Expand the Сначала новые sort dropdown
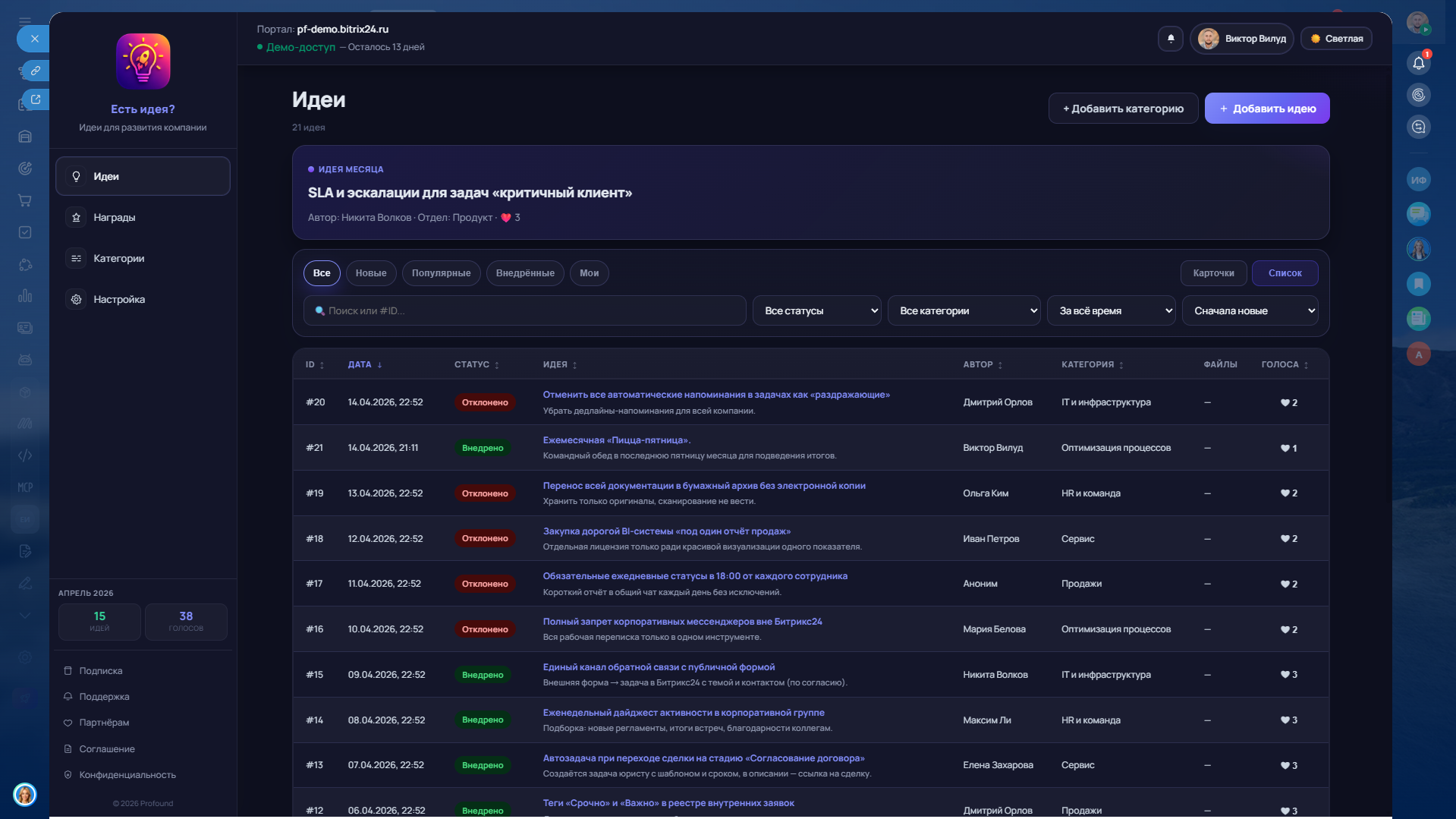The image size is (1456, 819). [x=1249, y=311]
